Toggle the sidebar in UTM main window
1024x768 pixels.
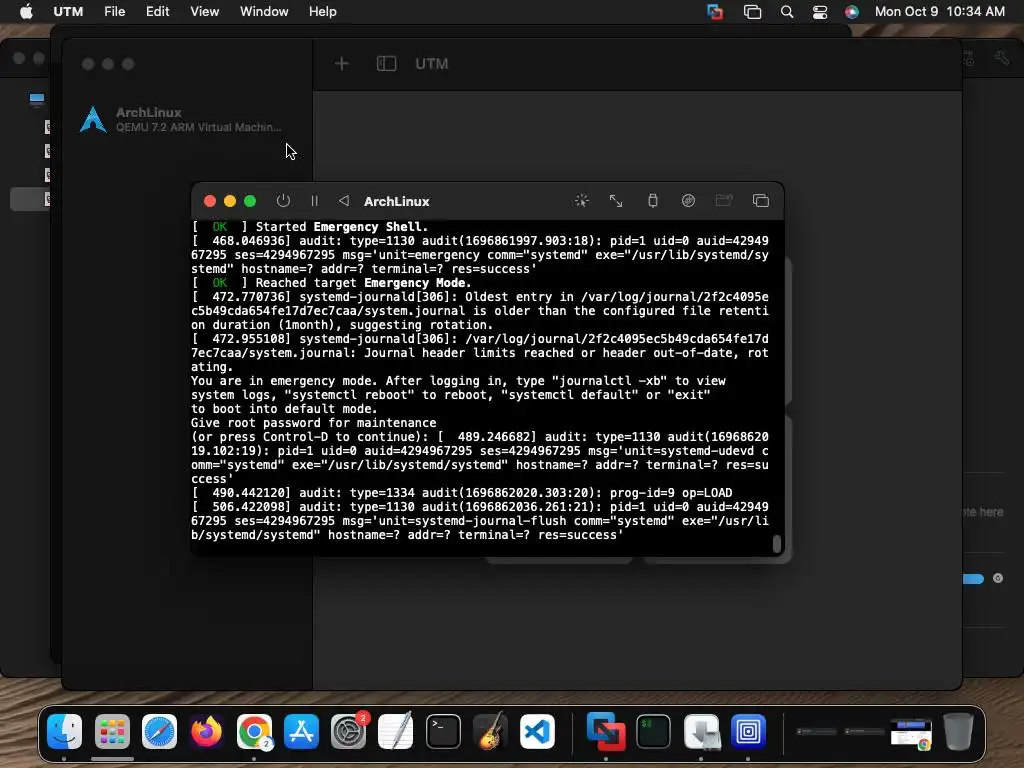pyautogui.click(x=387, y=63)
